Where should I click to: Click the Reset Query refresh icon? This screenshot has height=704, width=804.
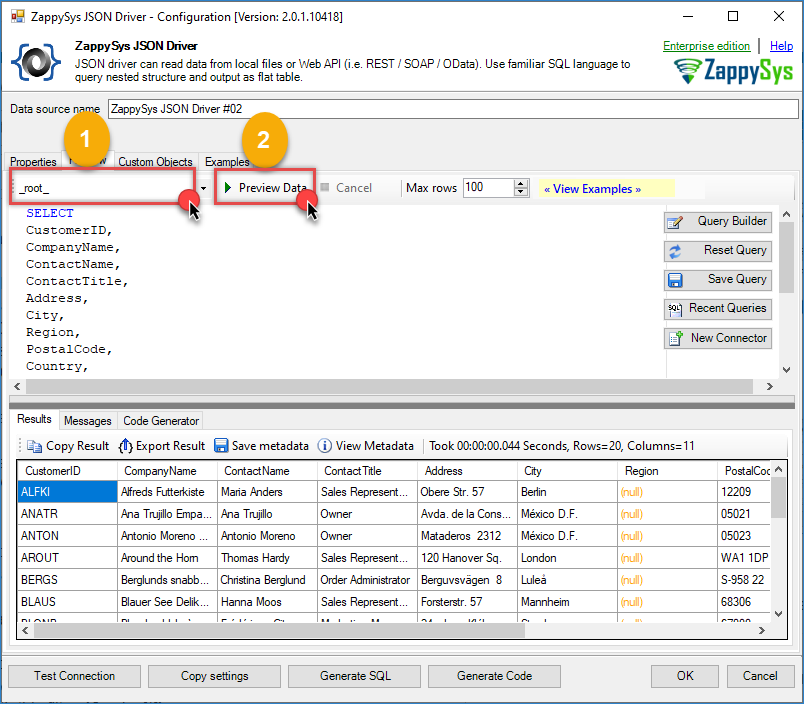(x=675, y=251)
